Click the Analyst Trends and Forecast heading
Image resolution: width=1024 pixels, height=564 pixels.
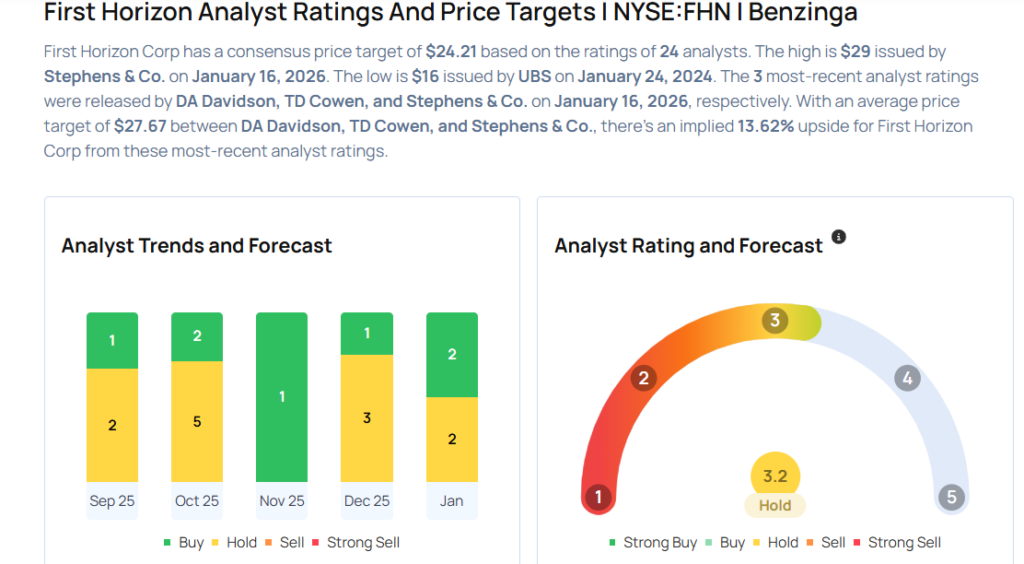[x=197, y=246]
